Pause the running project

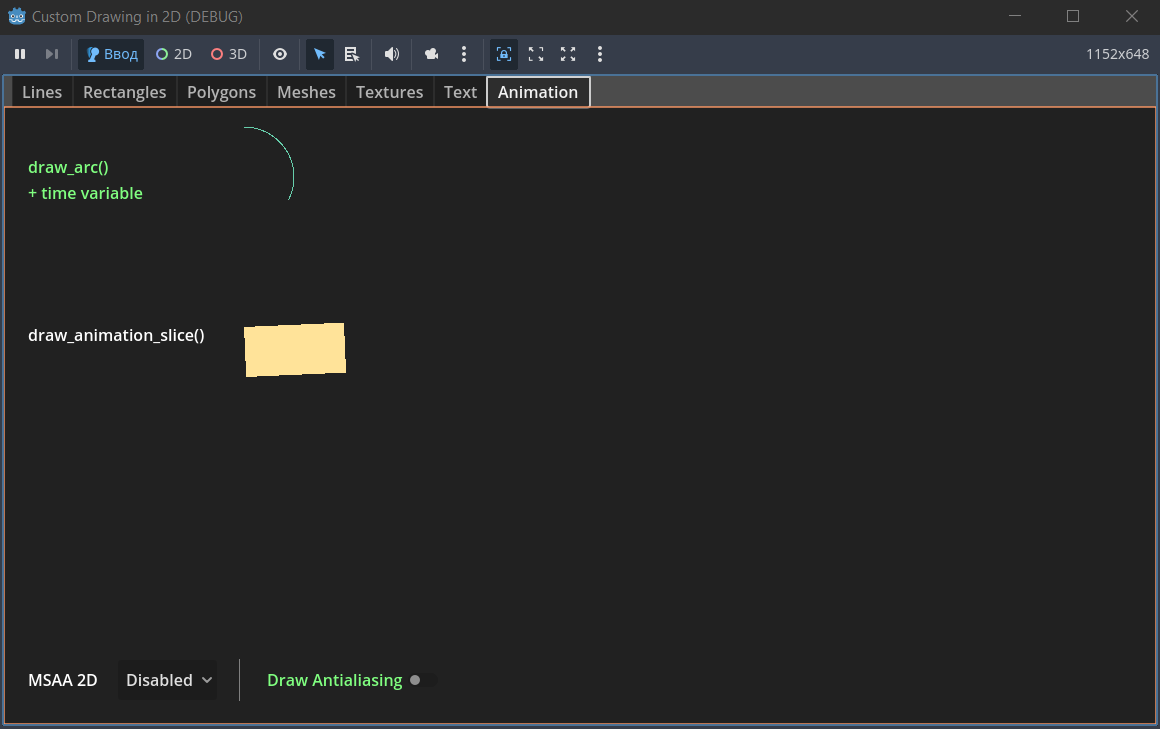point(20,54)
